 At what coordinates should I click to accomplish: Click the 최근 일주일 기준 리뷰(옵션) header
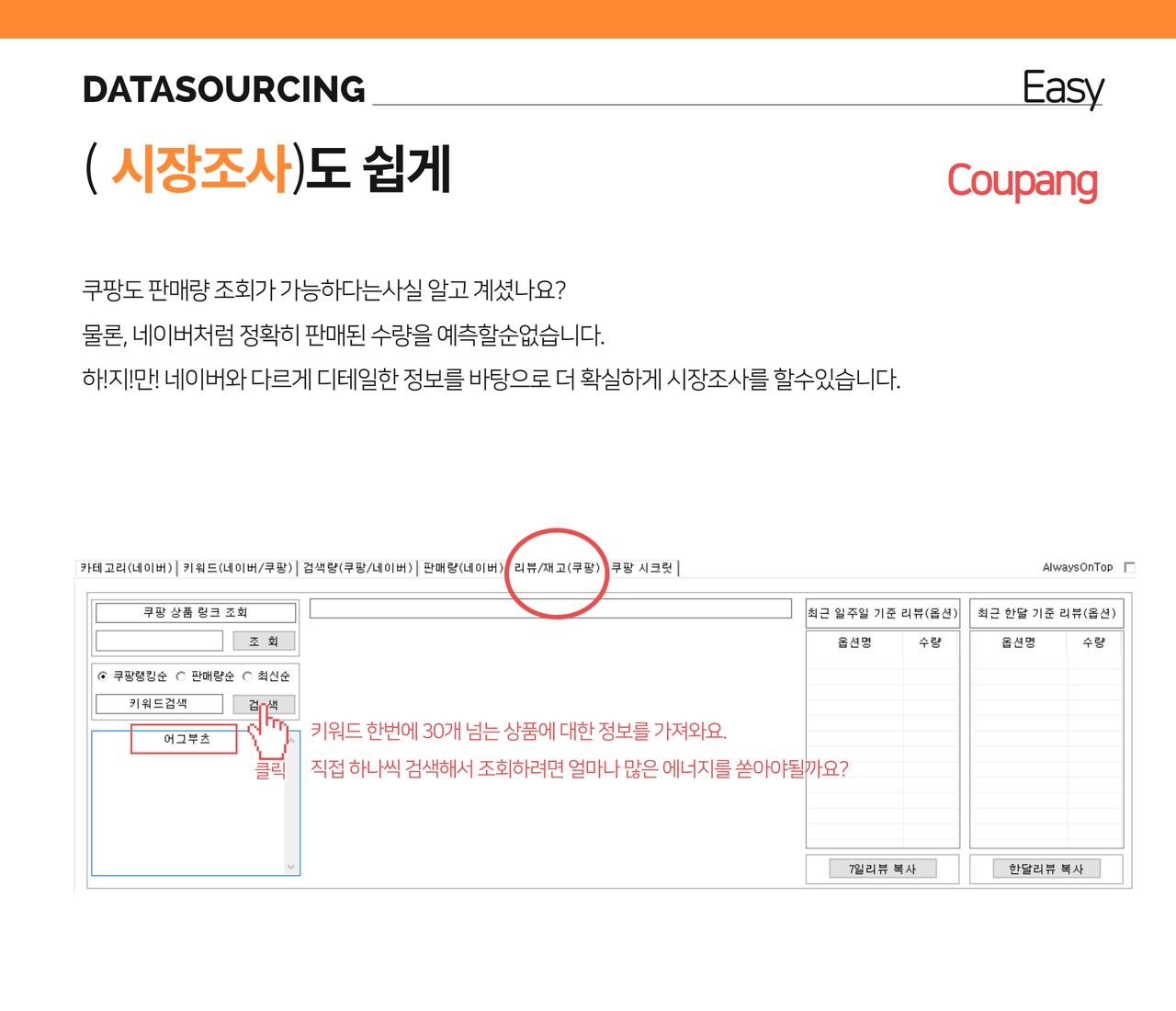883,613
